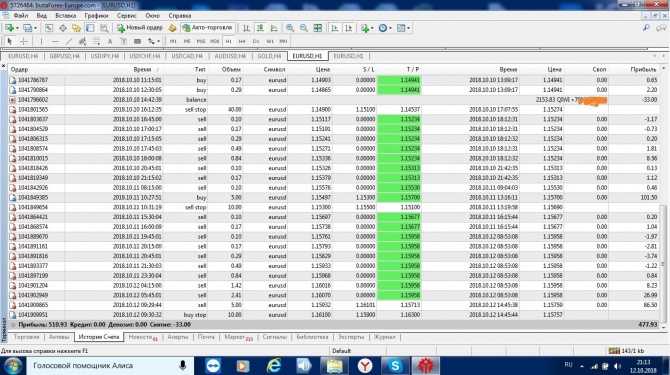Open the Сервис menu
The image size is (670, 375).
click(x=126, y=15)
